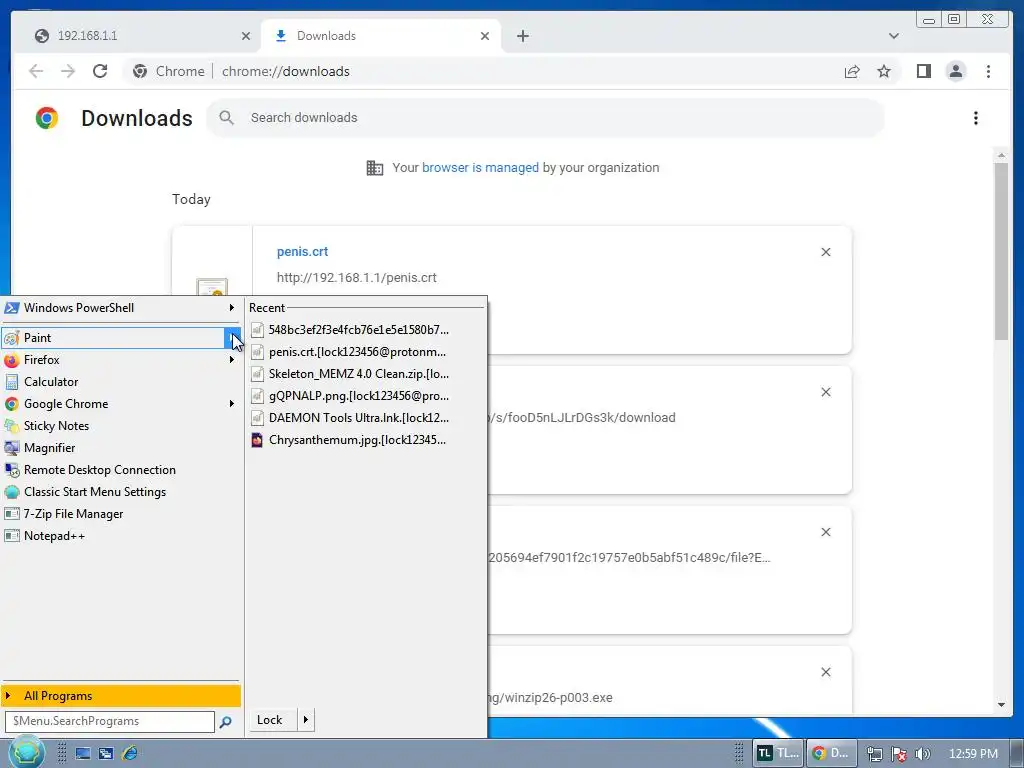Open Chrome three-dot main menu

click(x=988, y=71)
